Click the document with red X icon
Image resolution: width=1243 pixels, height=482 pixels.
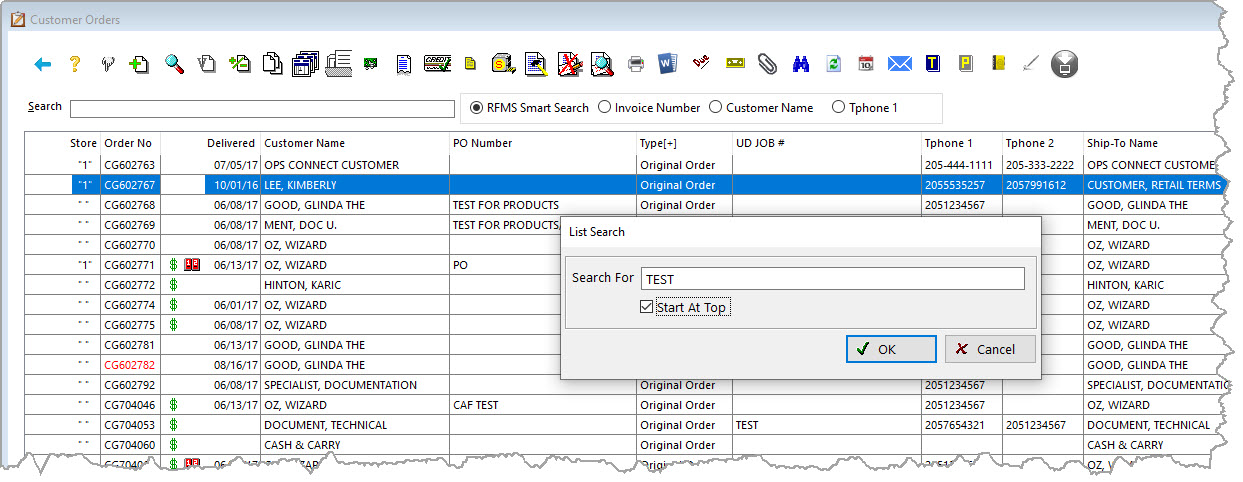click(x=569, y=65)
